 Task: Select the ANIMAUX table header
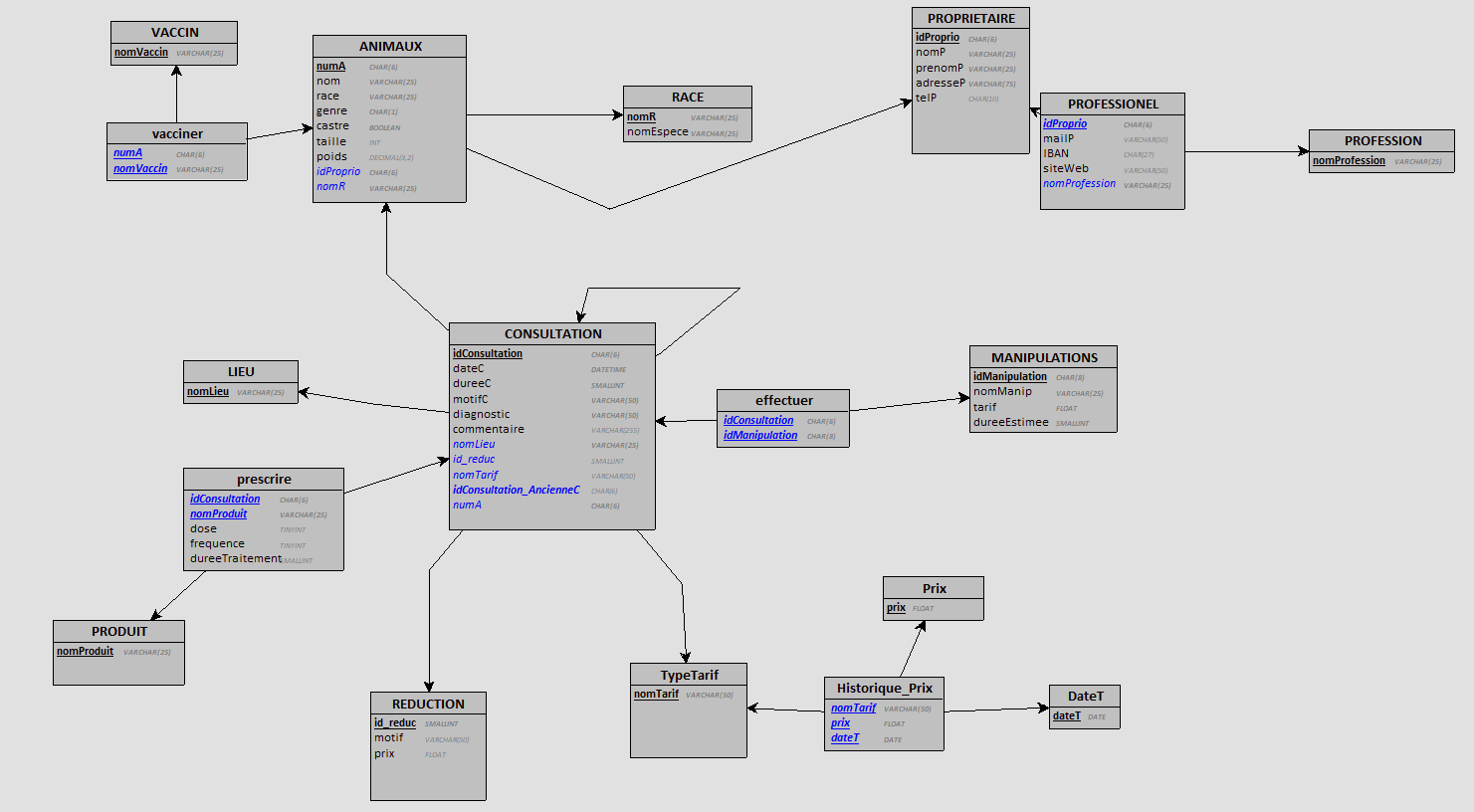(x=390, y=47)
